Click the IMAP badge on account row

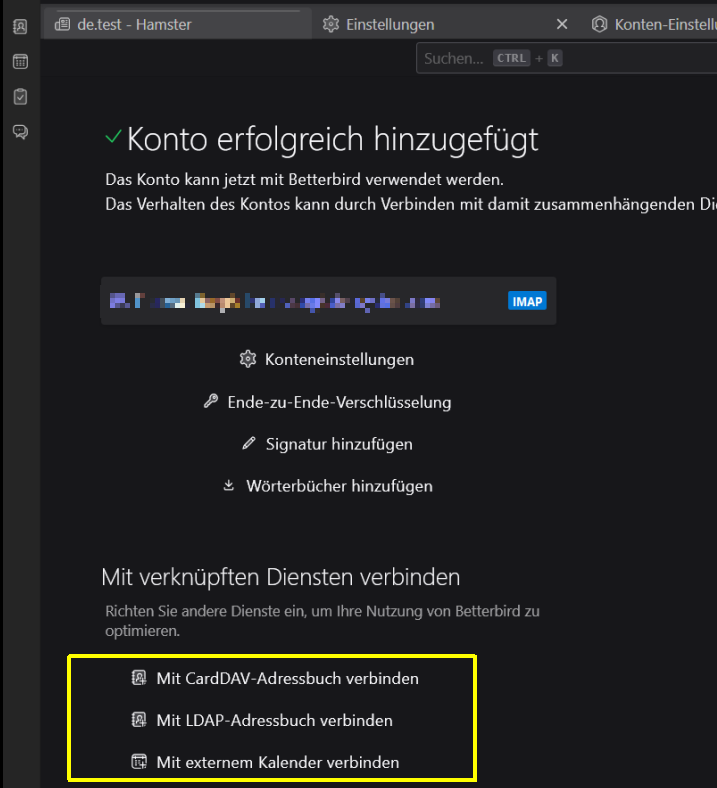[x=527, y=302]
